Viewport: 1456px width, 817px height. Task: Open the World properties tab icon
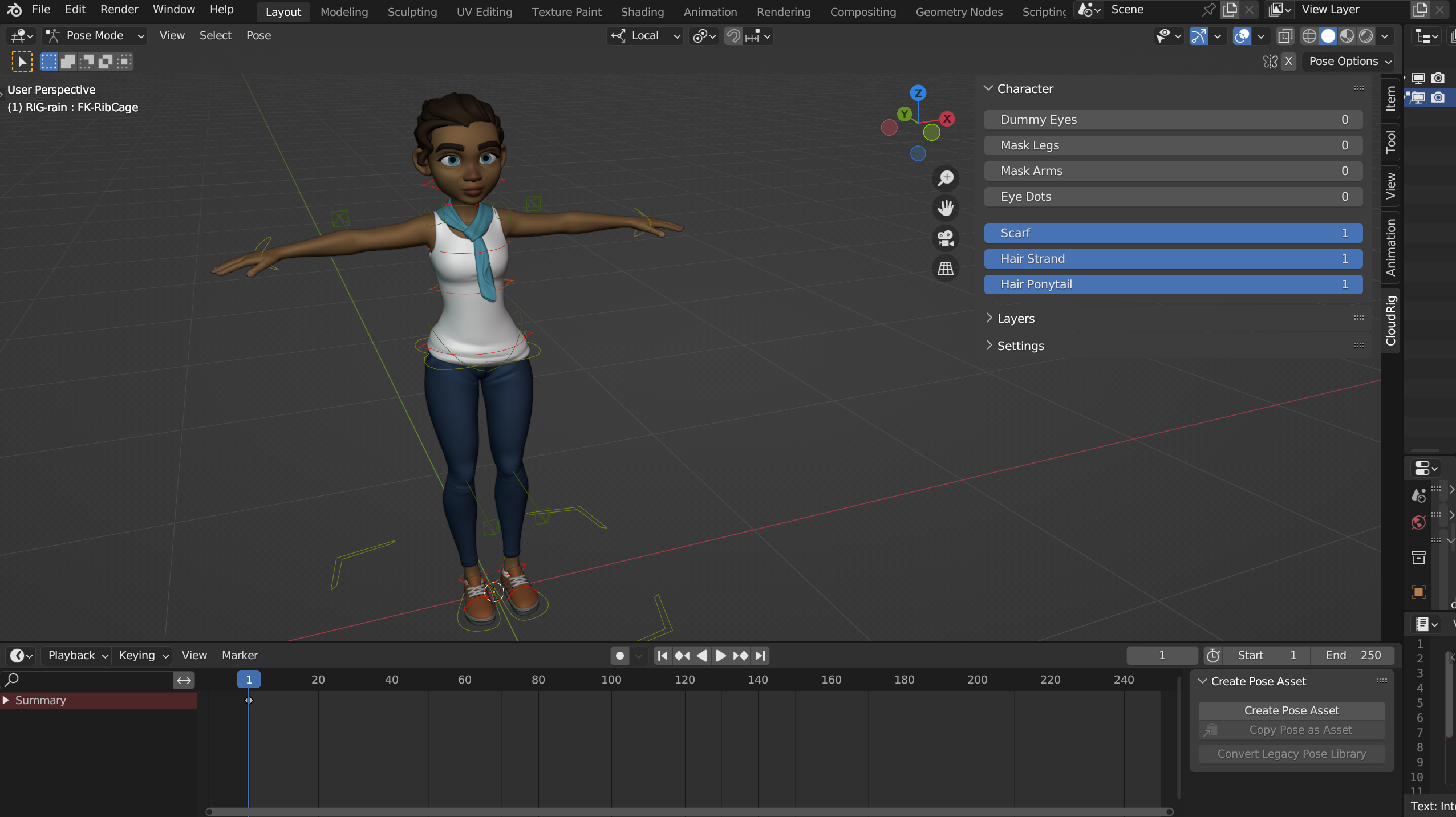tap(1418, 523)
